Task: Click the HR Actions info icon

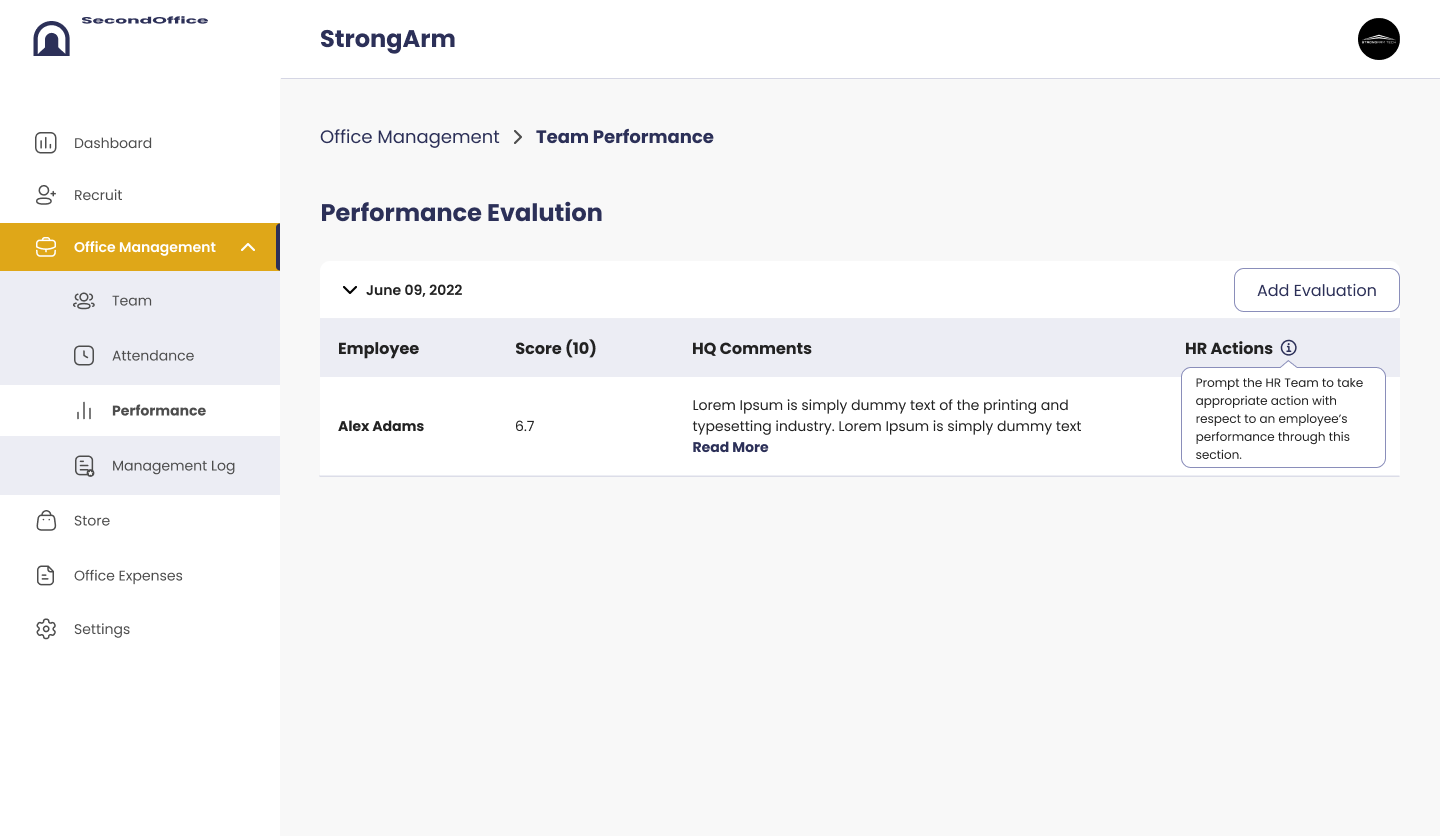Action: pos(1289,348)
